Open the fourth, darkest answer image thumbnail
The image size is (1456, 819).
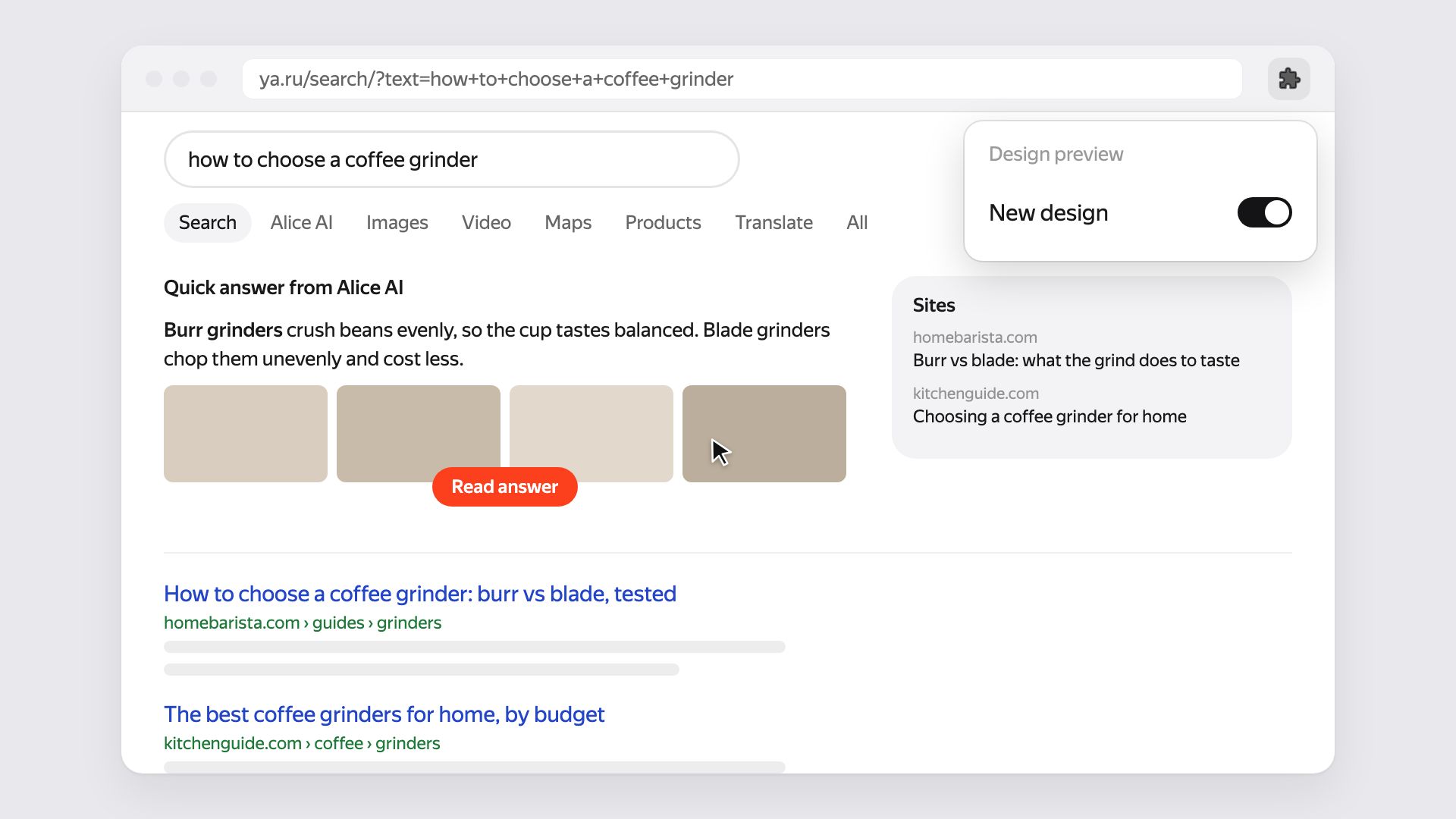pos(764,434)
